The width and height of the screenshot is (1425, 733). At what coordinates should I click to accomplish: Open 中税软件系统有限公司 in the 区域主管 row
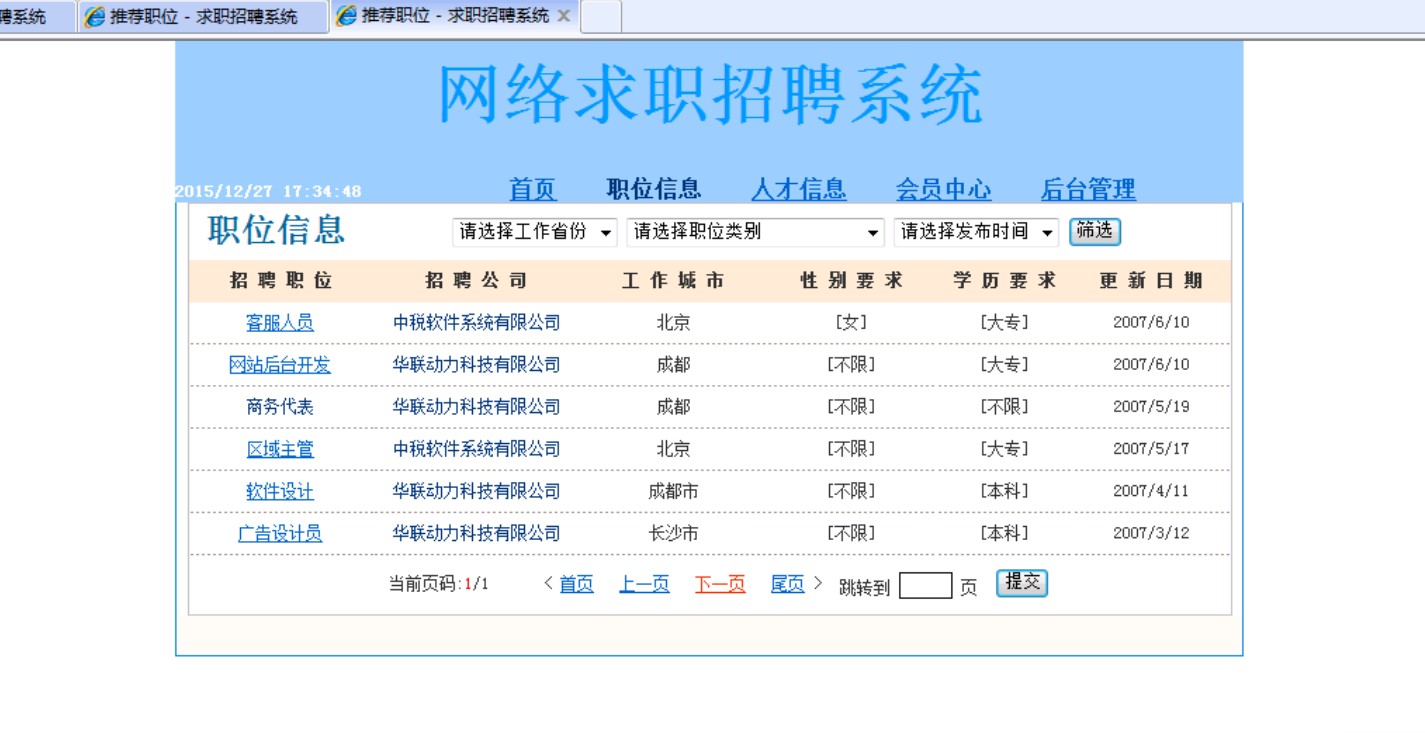[x=476, y=449]
